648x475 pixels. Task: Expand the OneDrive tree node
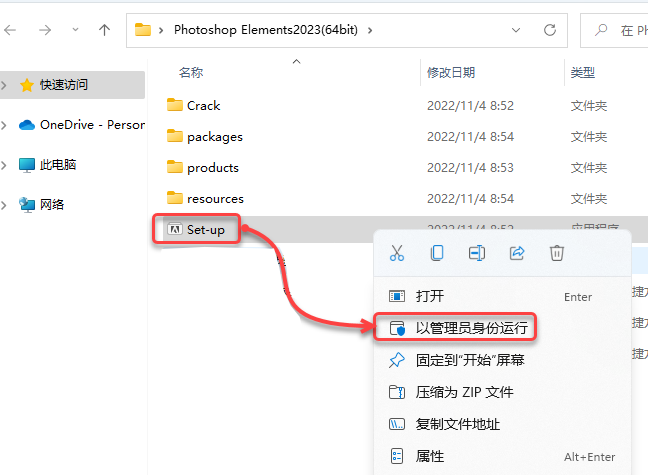[x=4, y=125]
